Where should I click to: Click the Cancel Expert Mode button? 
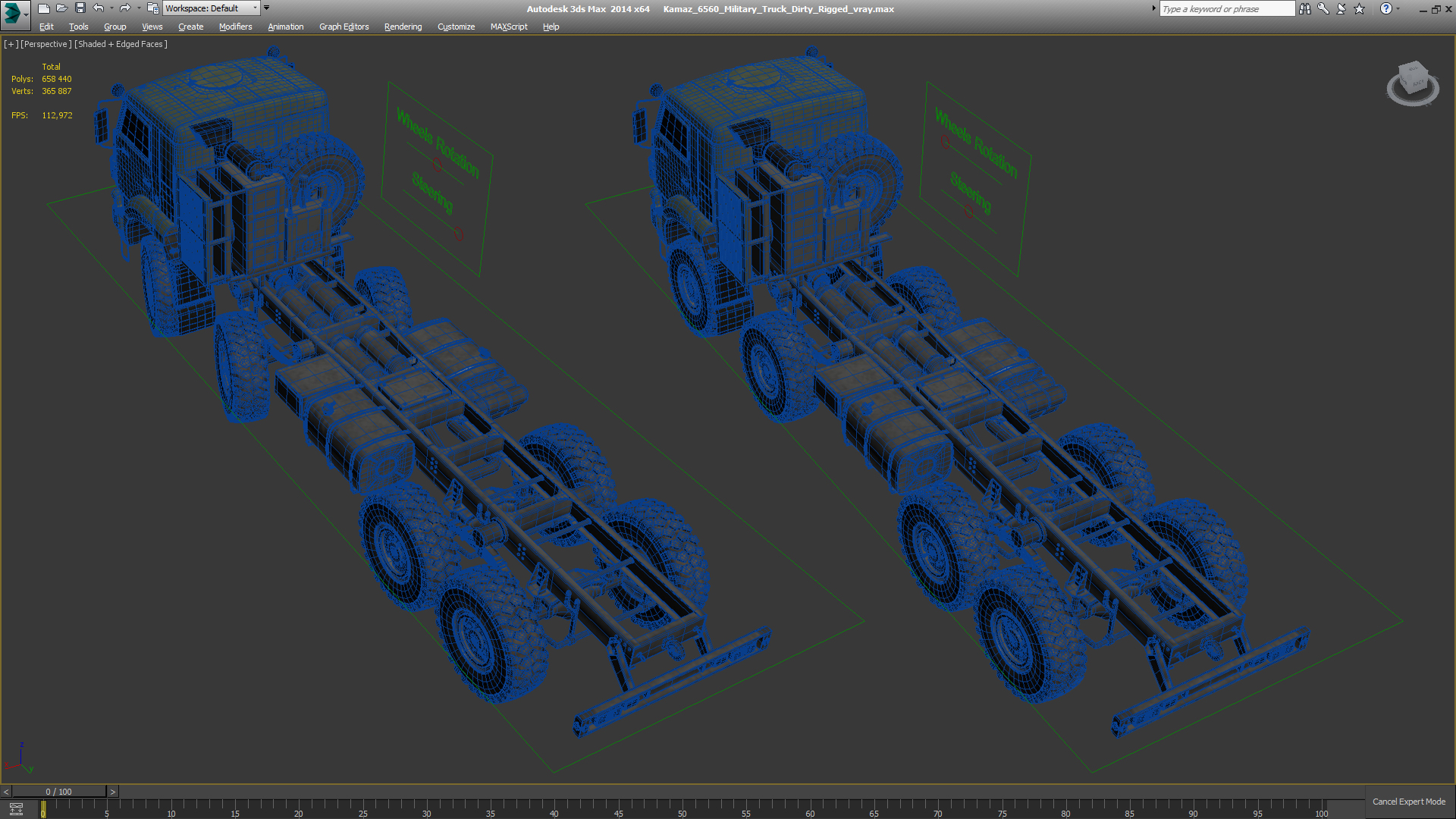[x=1409, y=802]
